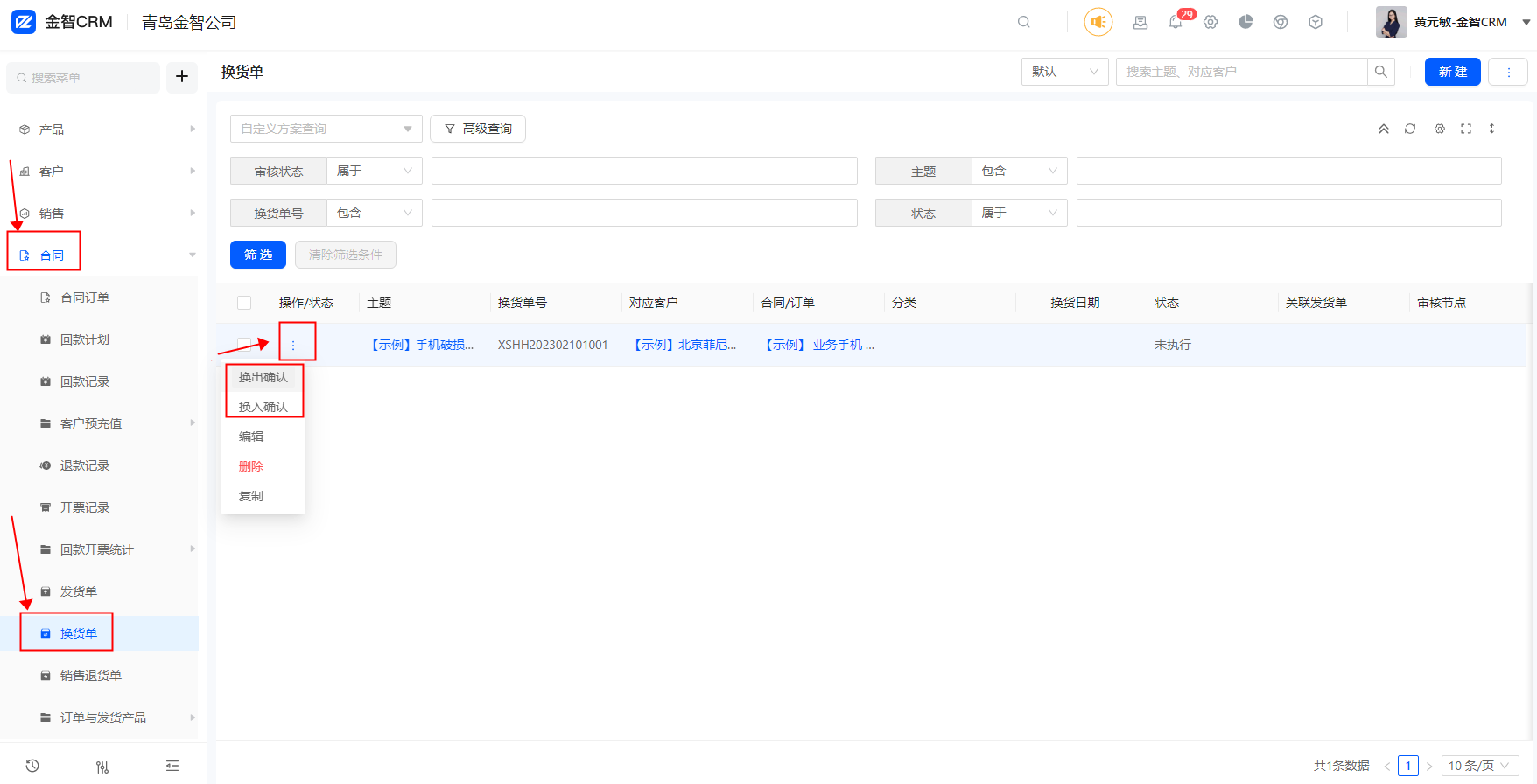
Task: Select 换出确认 in the row menu
Action: pos(263,377)
